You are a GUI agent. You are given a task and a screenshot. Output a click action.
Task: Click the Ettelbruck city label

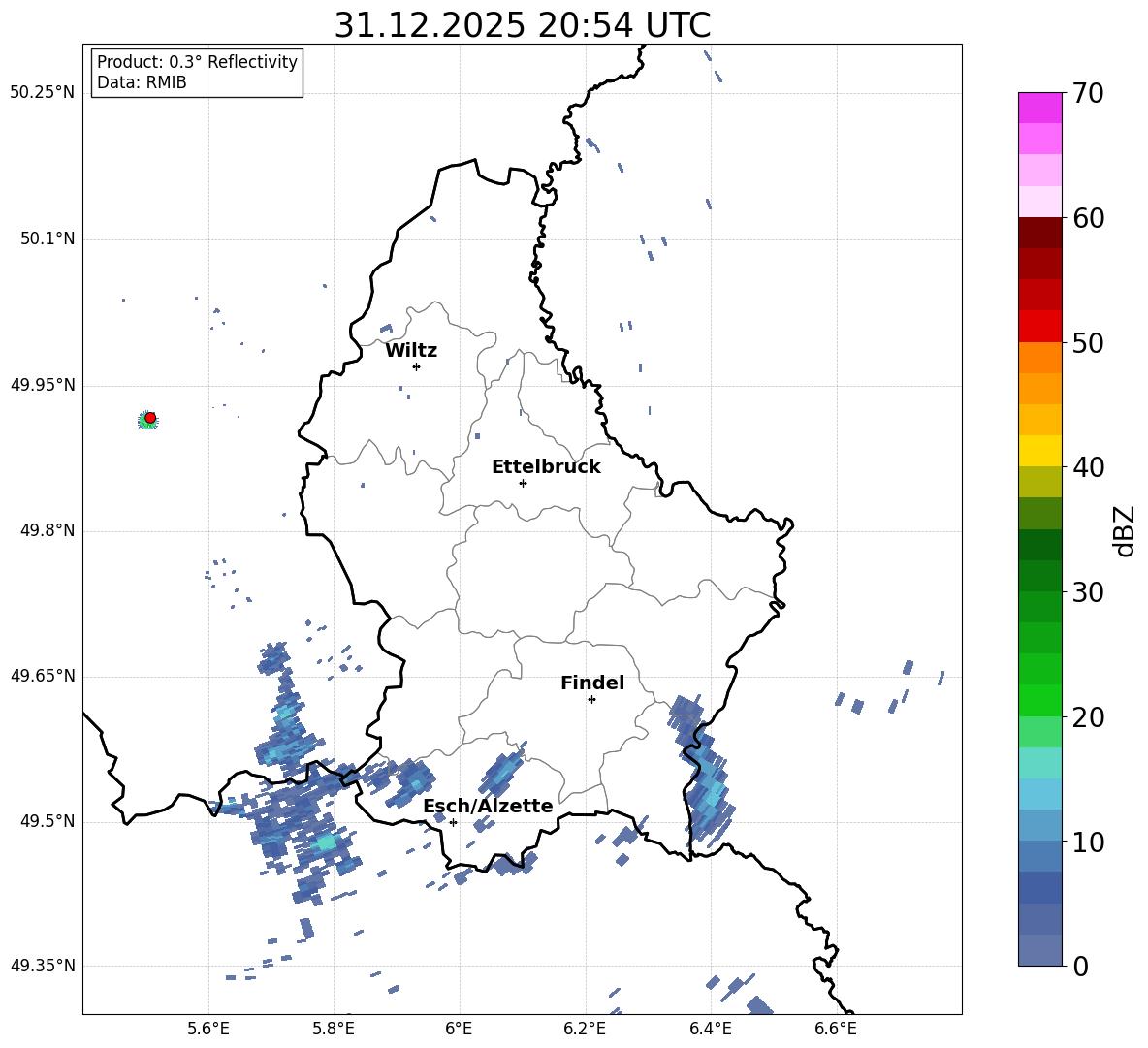point(546,467)
